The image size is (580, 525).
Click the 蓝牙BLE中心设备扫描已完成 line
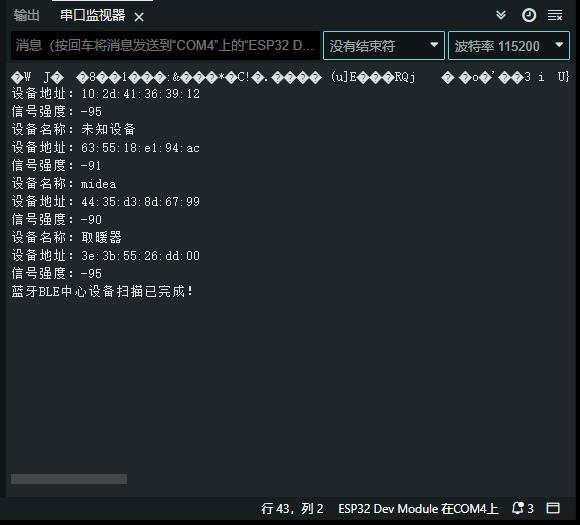(x=102, y=291)
